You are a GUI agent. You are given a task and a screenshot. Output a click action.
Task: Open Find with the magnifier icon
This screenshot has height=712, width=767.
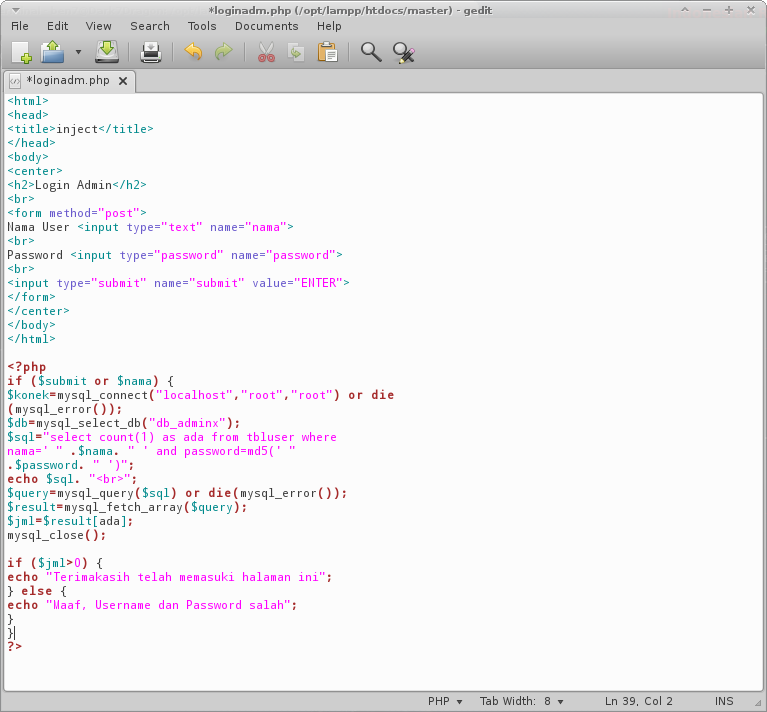[x=371, y=52]
